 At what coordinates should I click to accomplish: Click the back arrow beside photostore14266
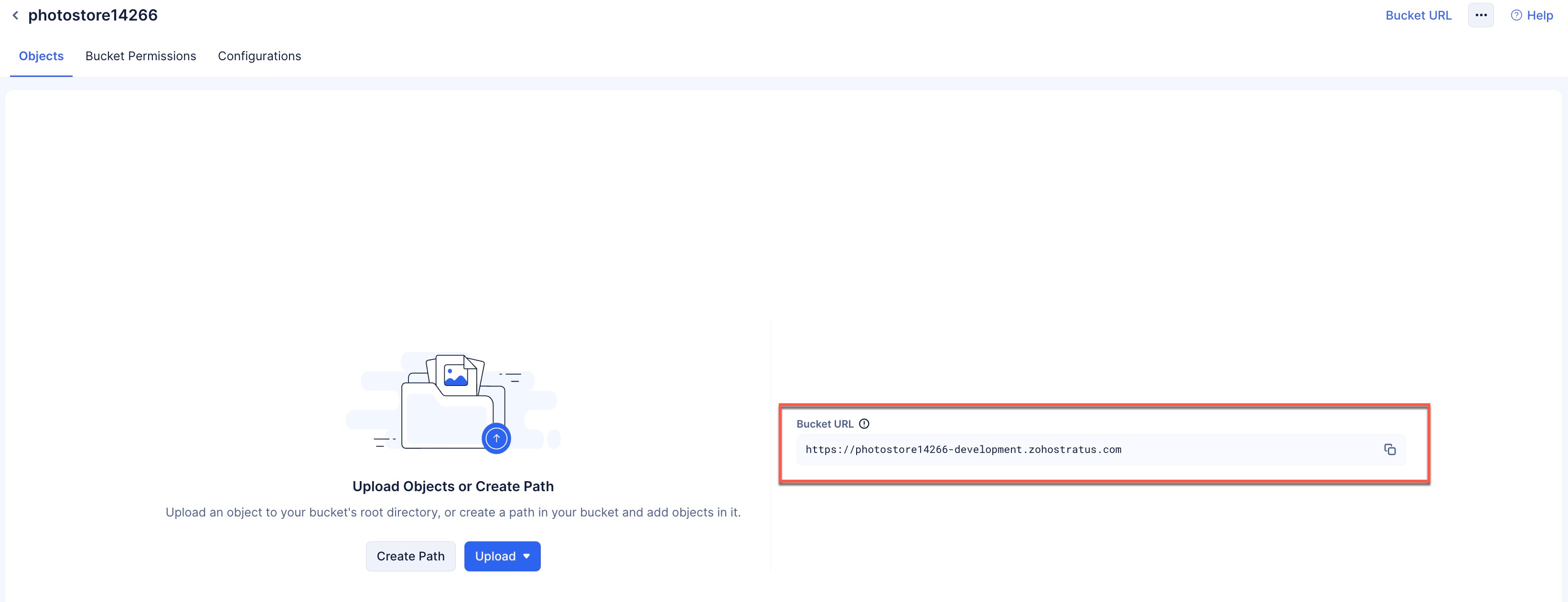coord(16,15)
